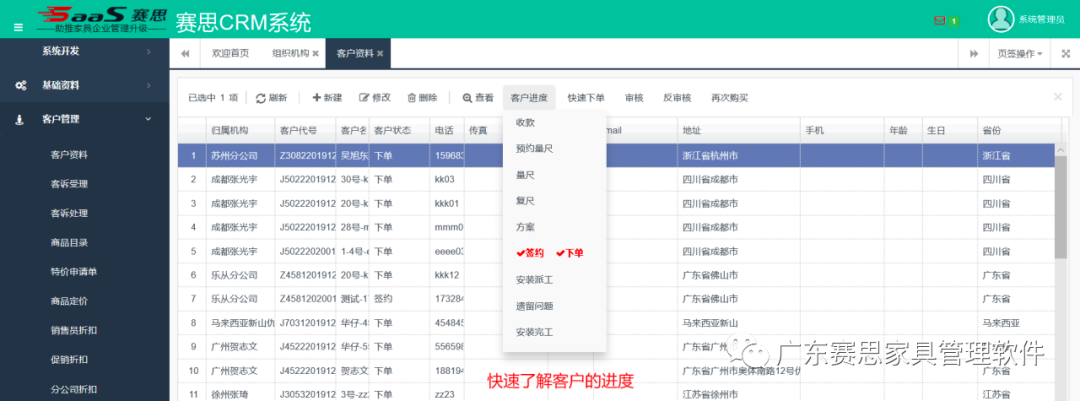The height and width of the screenshot is (401, 1080).
Task: Click the 修改 edit button
Action: 375,98
